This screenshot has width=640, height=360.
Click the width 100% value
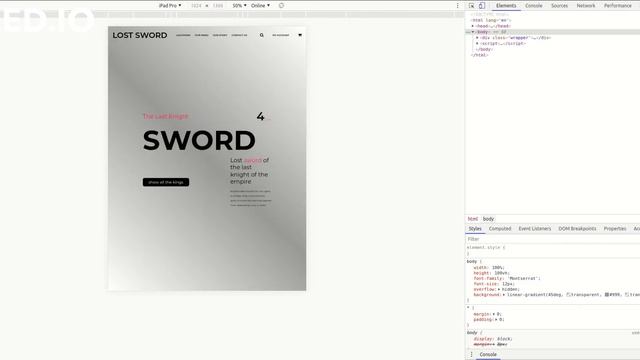(497, 268)
